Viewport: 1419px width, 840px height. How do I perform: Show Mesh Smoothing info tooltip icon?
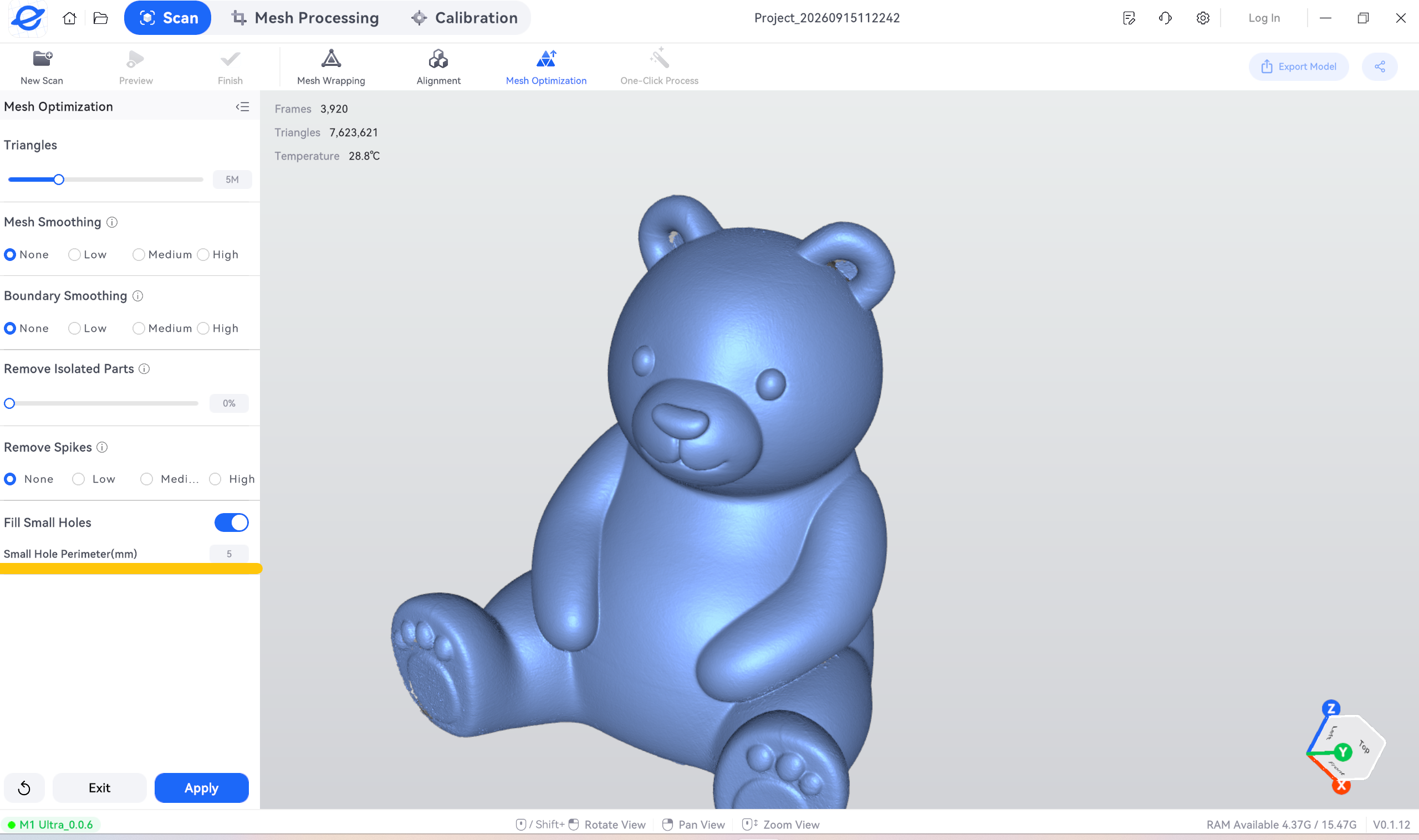tap(112, 222)
